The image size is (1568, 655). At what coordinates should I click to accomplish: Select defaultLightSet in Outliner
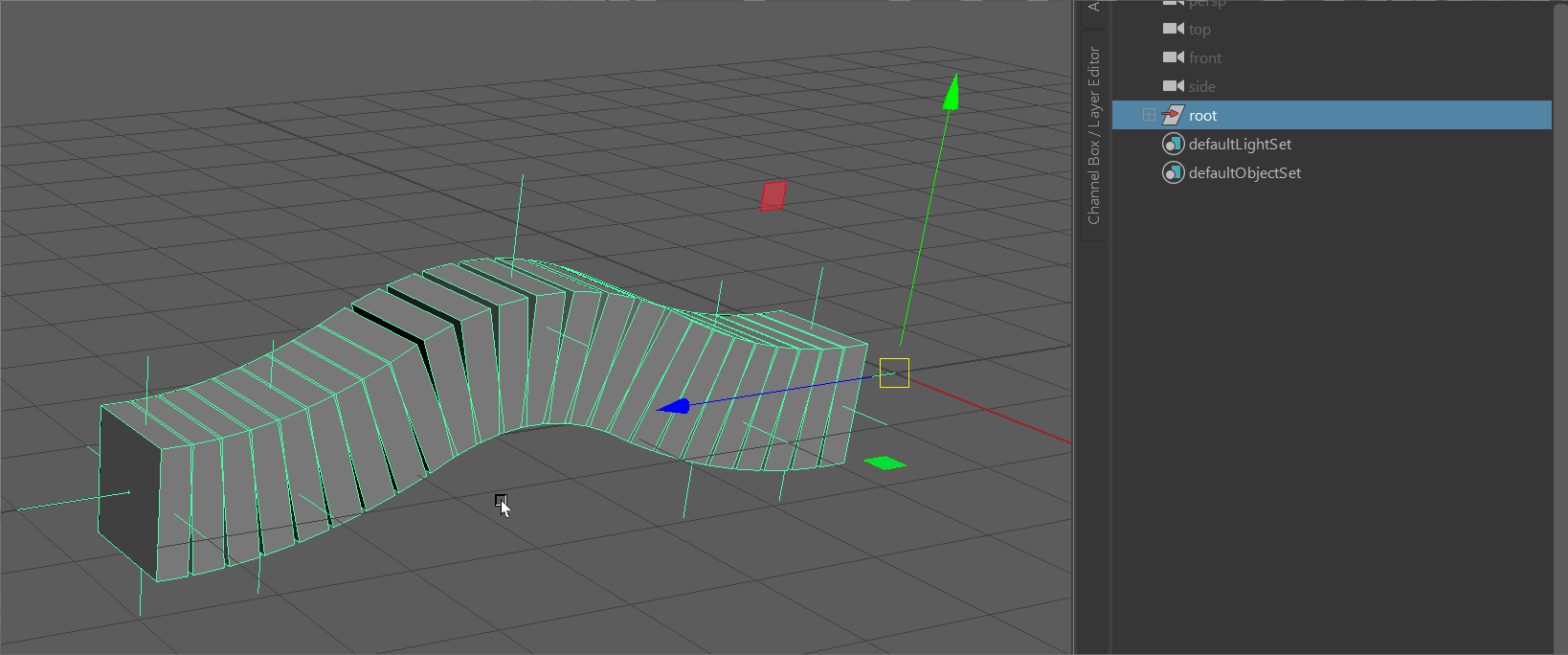1240,145
